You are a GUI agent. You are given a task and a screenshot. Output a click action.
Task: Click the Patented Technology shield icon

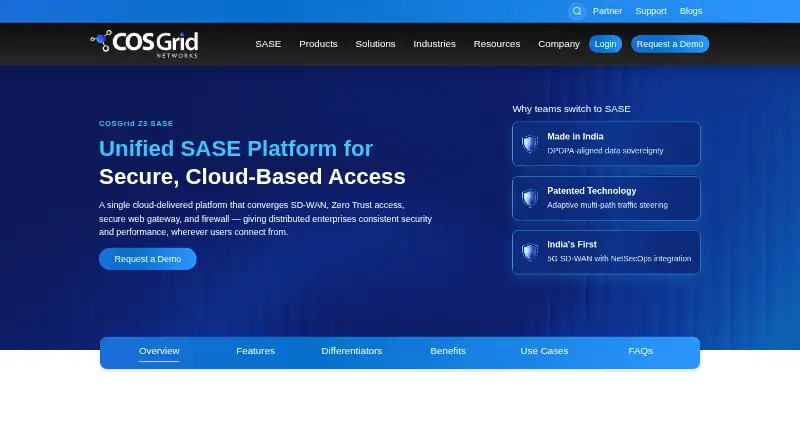point(530,198)
